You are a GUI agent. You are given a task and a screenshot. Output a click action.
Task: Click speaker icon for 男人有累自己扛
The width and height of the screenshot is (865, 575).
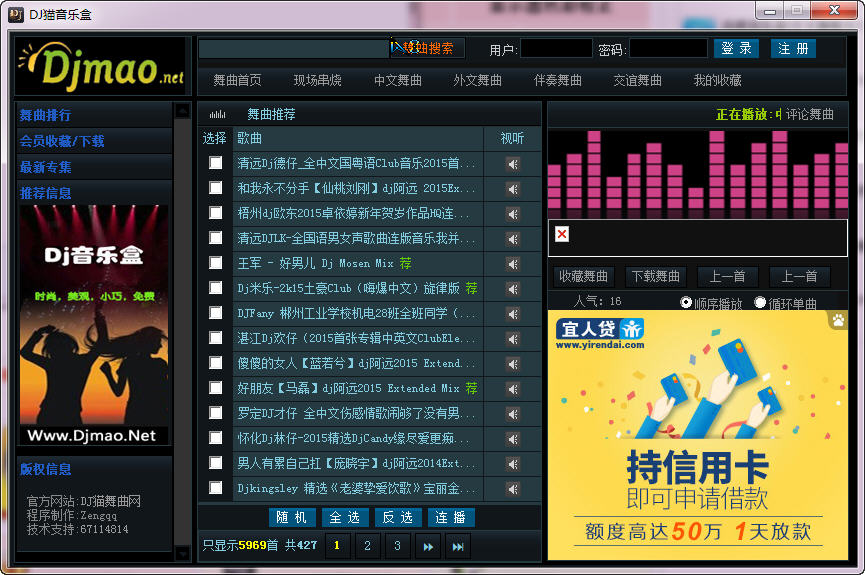(513, 464)
